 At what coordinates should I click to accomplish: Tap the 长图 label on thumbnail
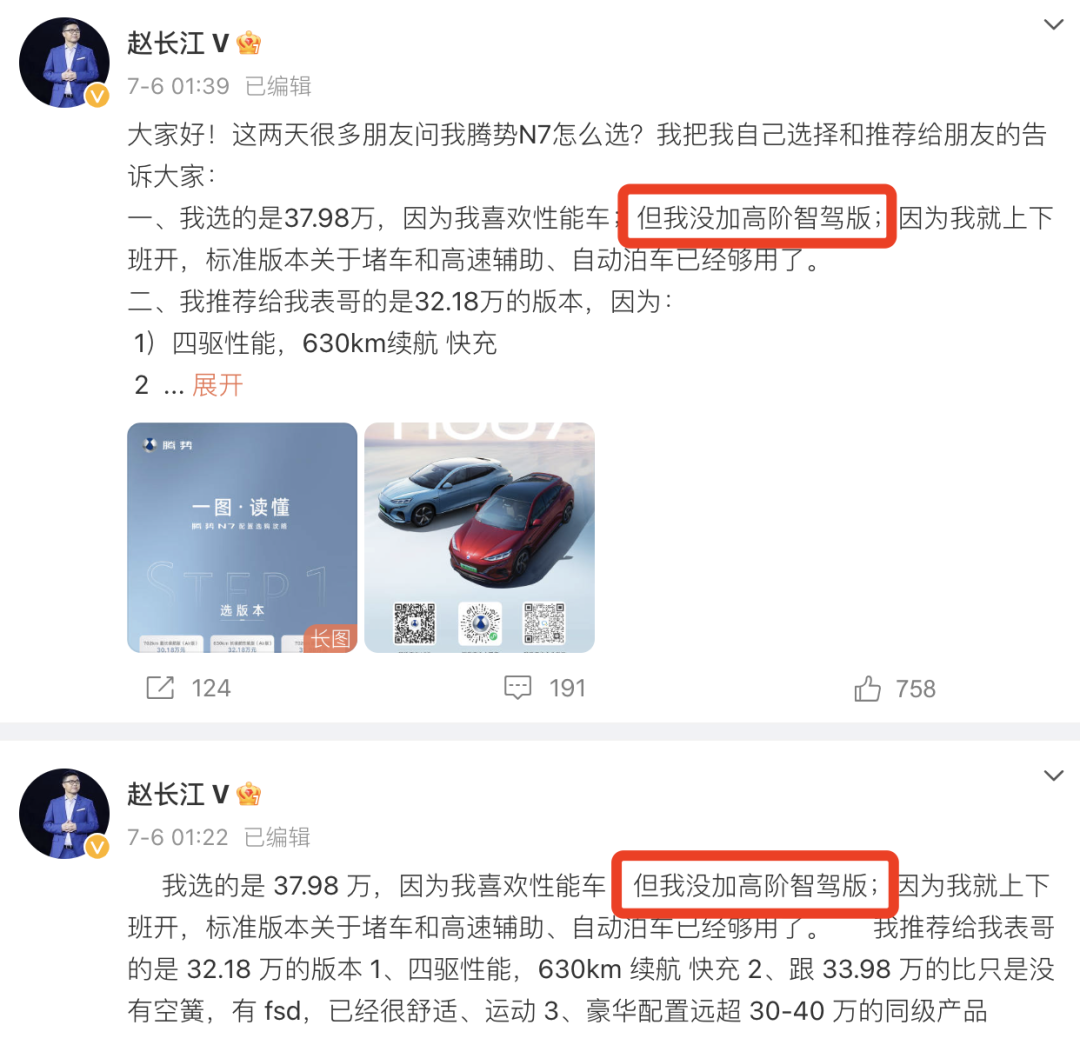pos(331,639)
